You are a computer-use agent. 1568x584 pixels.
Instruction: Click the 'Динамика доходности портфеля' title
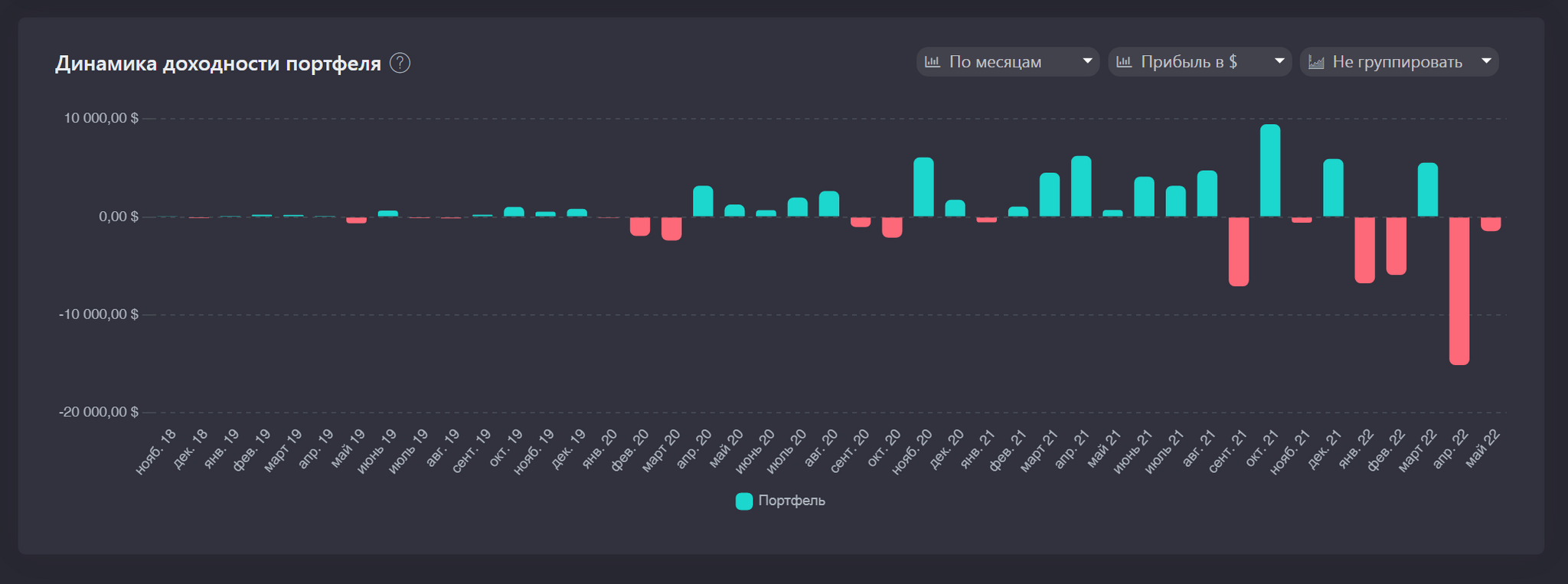click(x=218, y=64)
